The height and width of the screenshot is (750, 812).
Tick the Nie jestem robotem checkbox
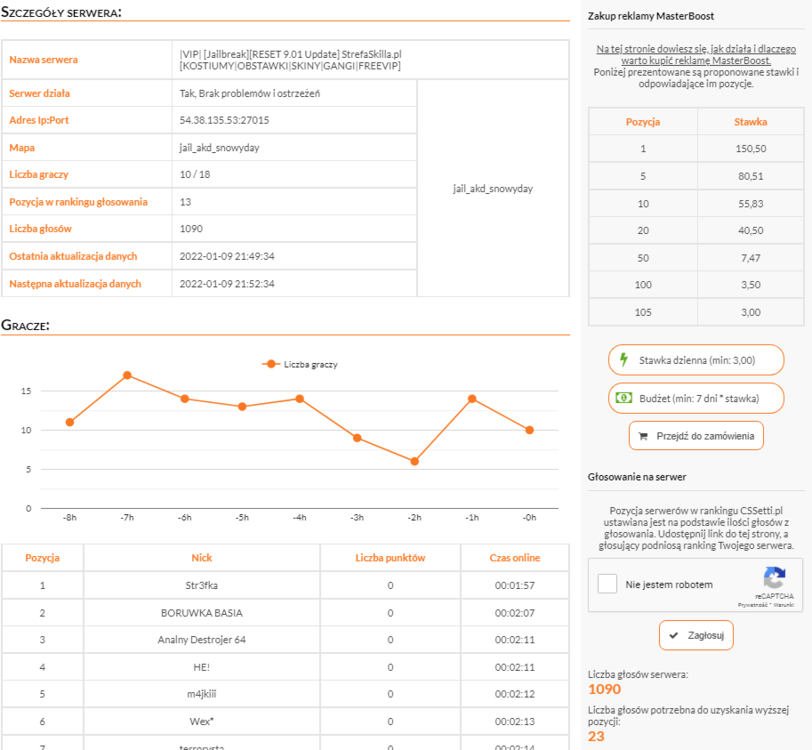[607, 584]
